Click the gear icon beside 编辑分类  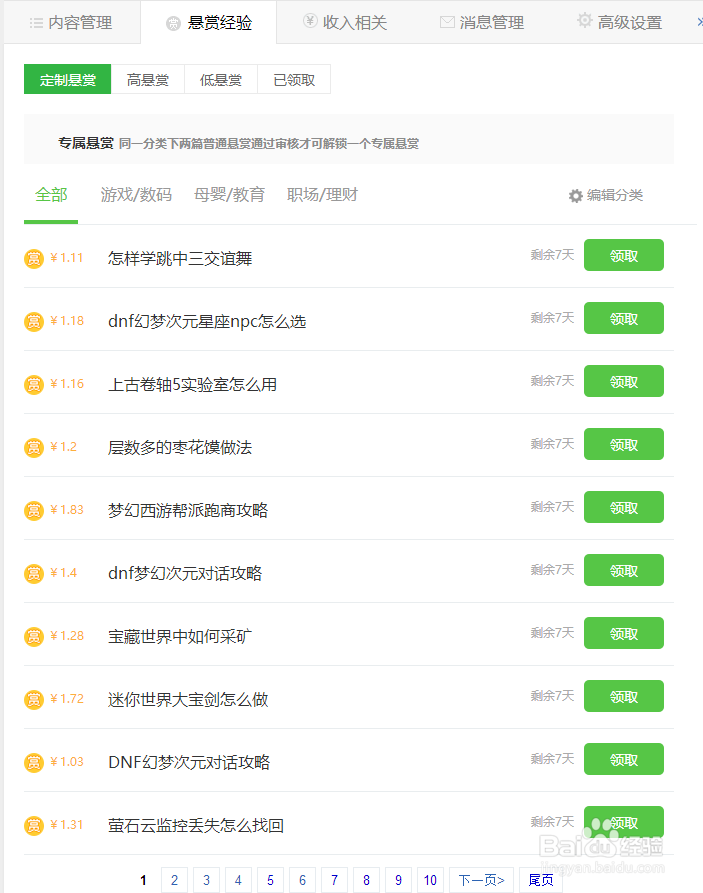[575, 196]
